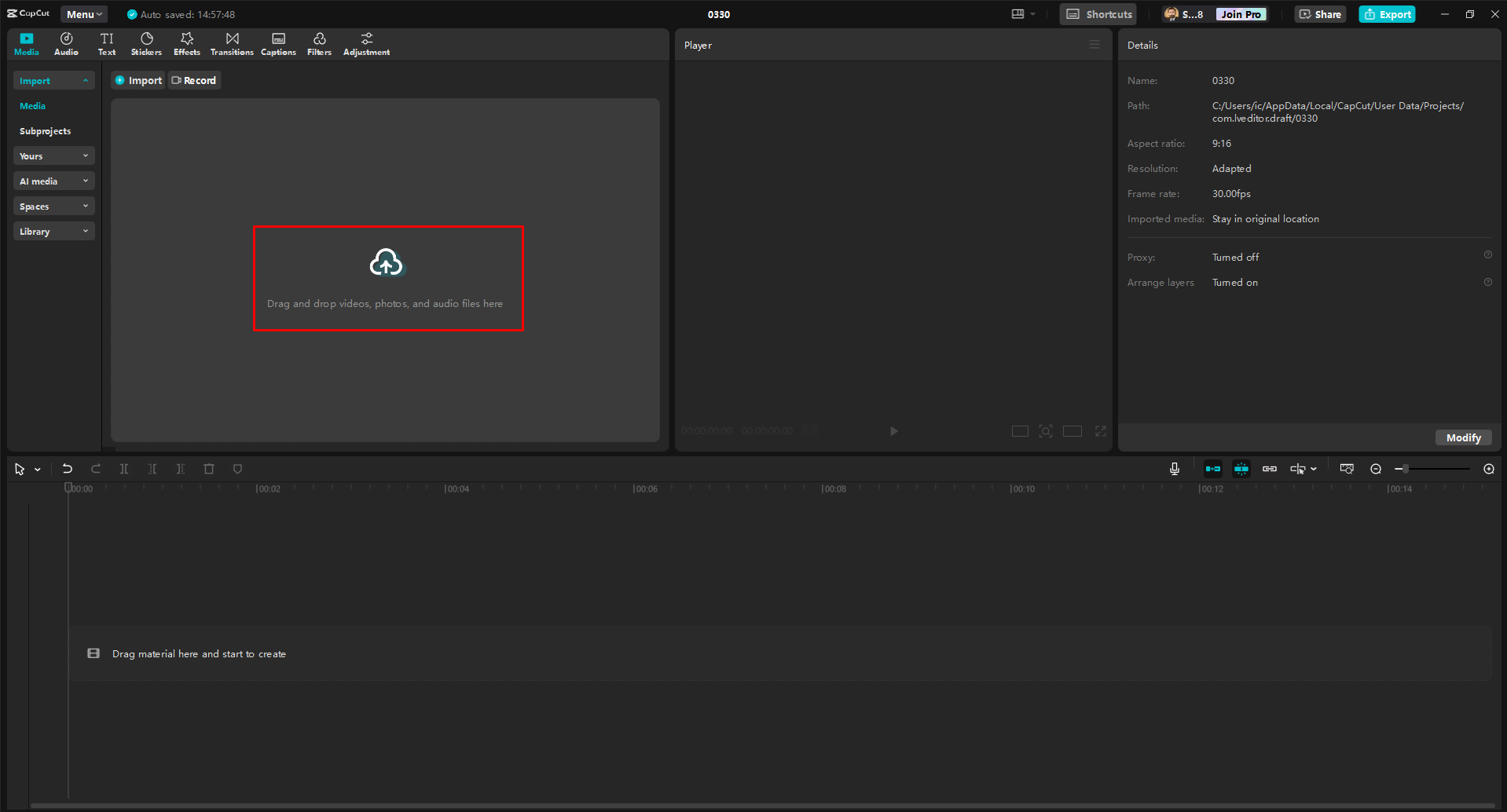Expand the Yours section

tap(53, 155)
